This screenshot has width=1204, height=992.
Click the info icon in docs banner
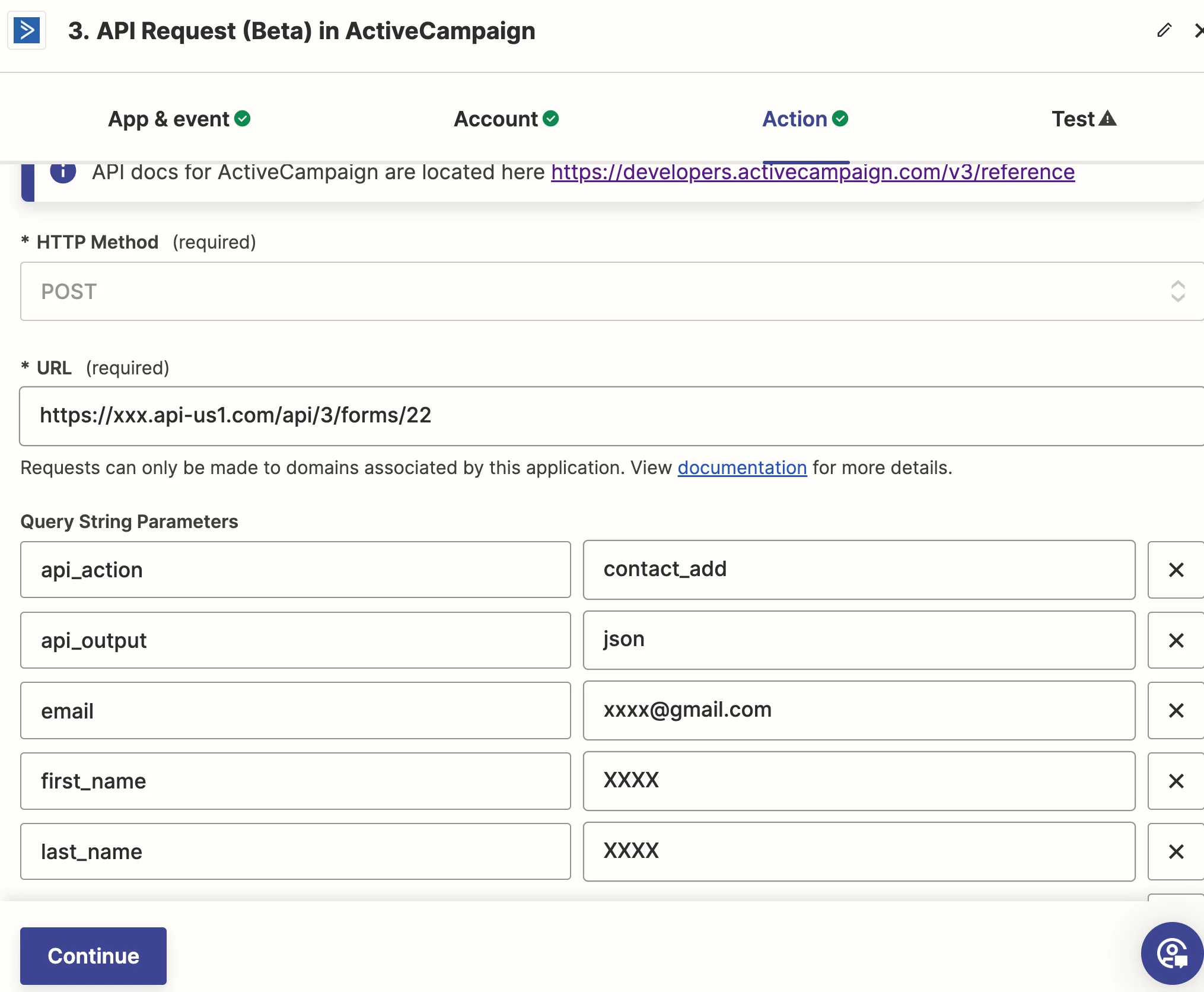[63, 172]
